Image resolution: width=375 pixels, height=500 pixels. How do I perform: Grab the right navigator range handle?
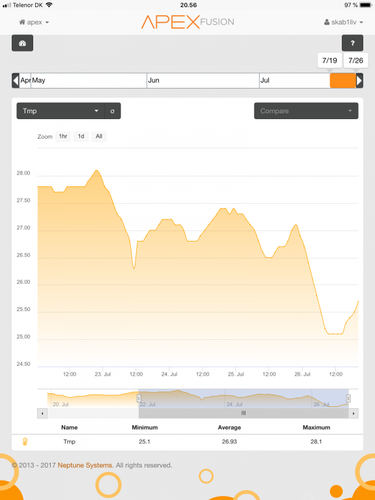[x=348, y=398]
